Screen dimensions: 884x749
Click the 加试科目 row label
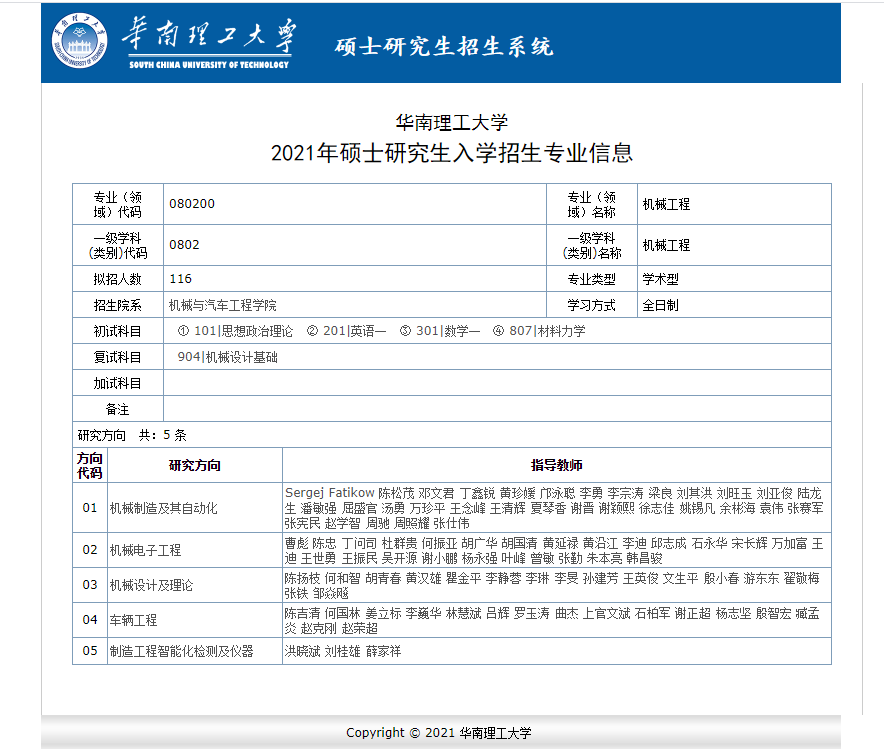[x=117, y=384]
